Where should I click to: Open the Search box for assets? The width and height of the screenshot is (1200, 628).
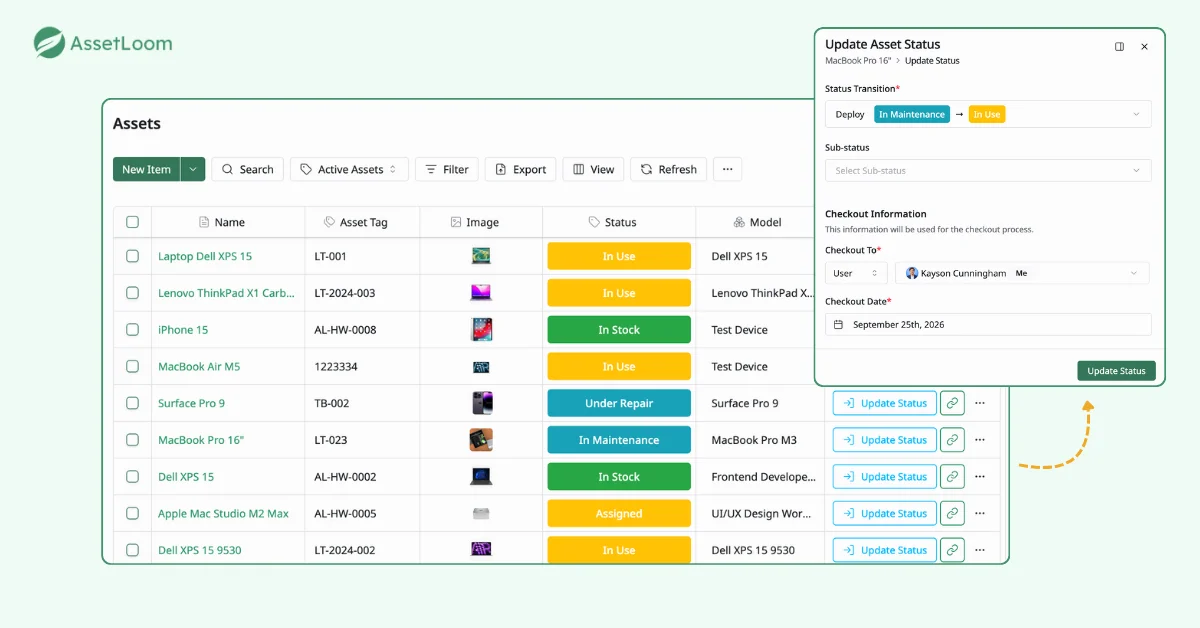[x=248, y=169]
